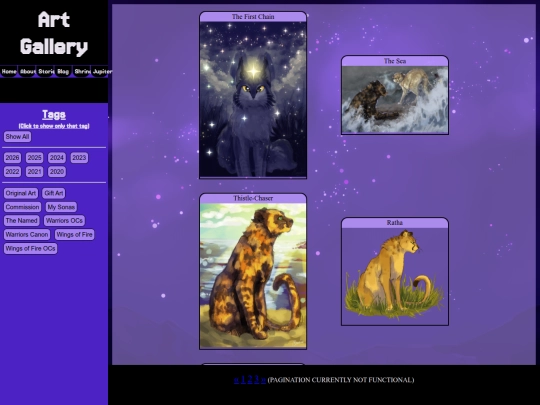Click the previous page « link
This screenshot has height=405, width=540.
coord(236,380)
